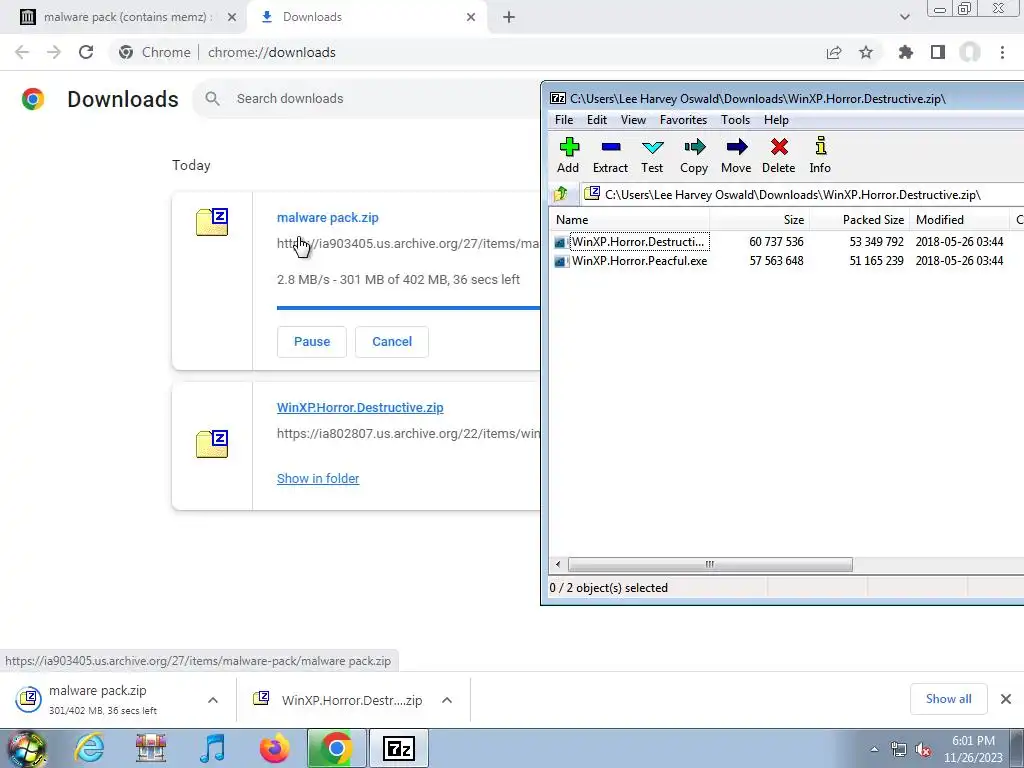Expand options for WinXP.Horror.Destr zip in shelf
Screen dimensions: 1024x768
[447, 700]
